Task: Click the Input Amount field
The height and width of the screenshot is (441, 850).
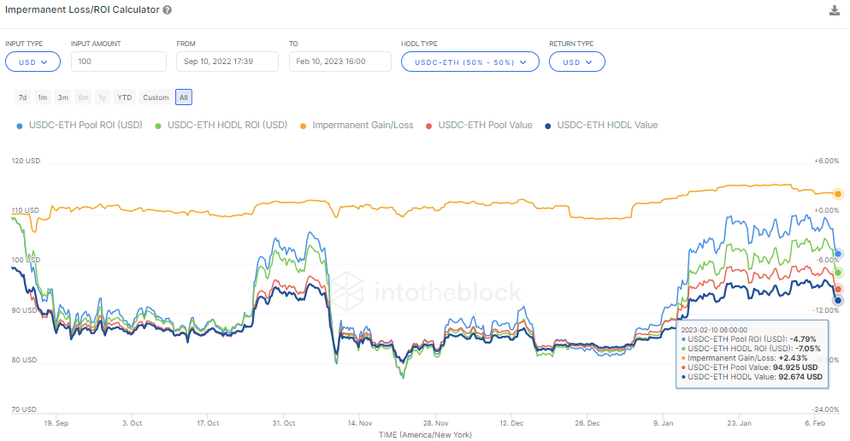Action: (x=118, y=62)
